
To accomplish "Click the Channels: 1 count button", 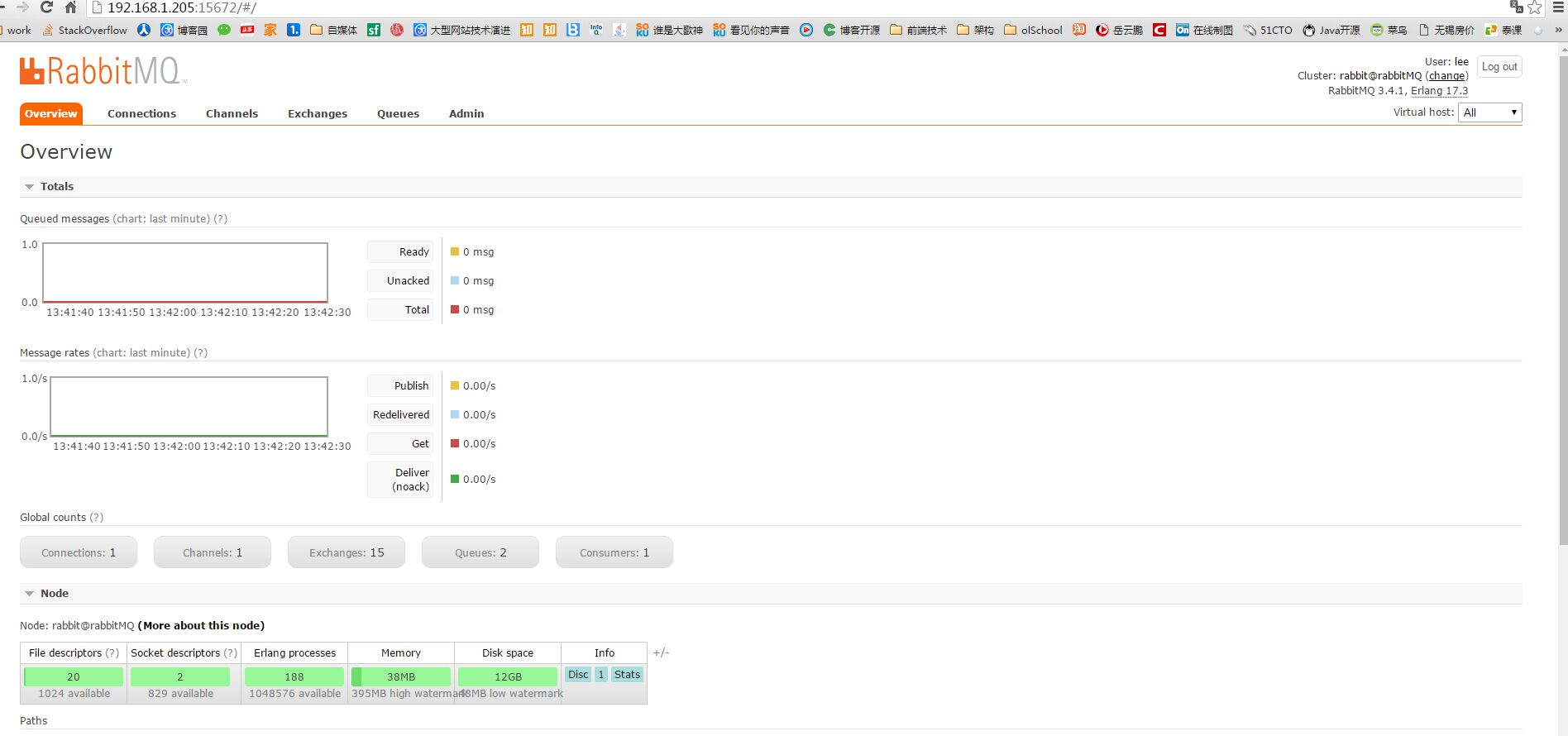I will coord(213,552).
